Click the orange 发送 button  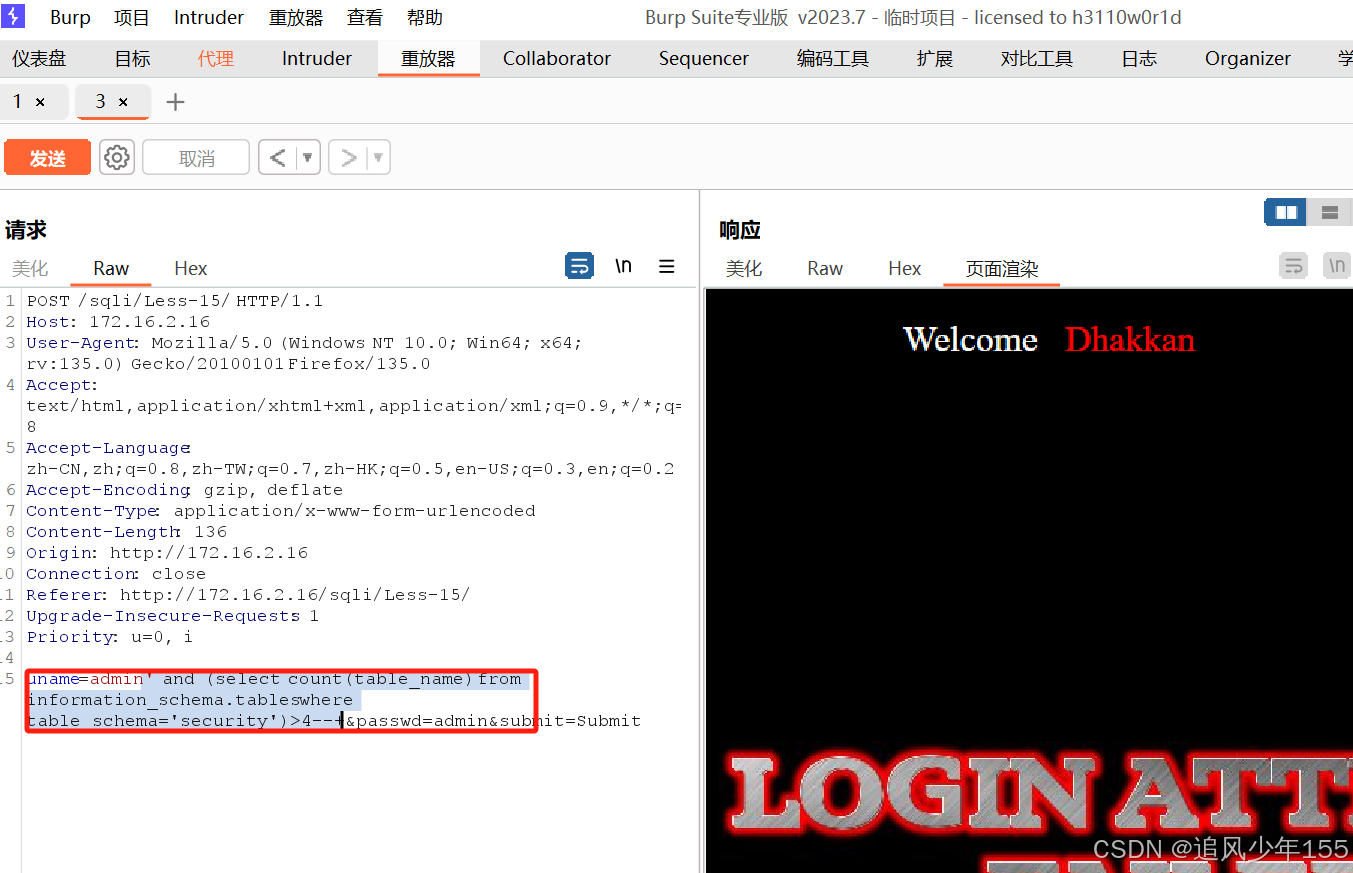[x=47, y=158]
